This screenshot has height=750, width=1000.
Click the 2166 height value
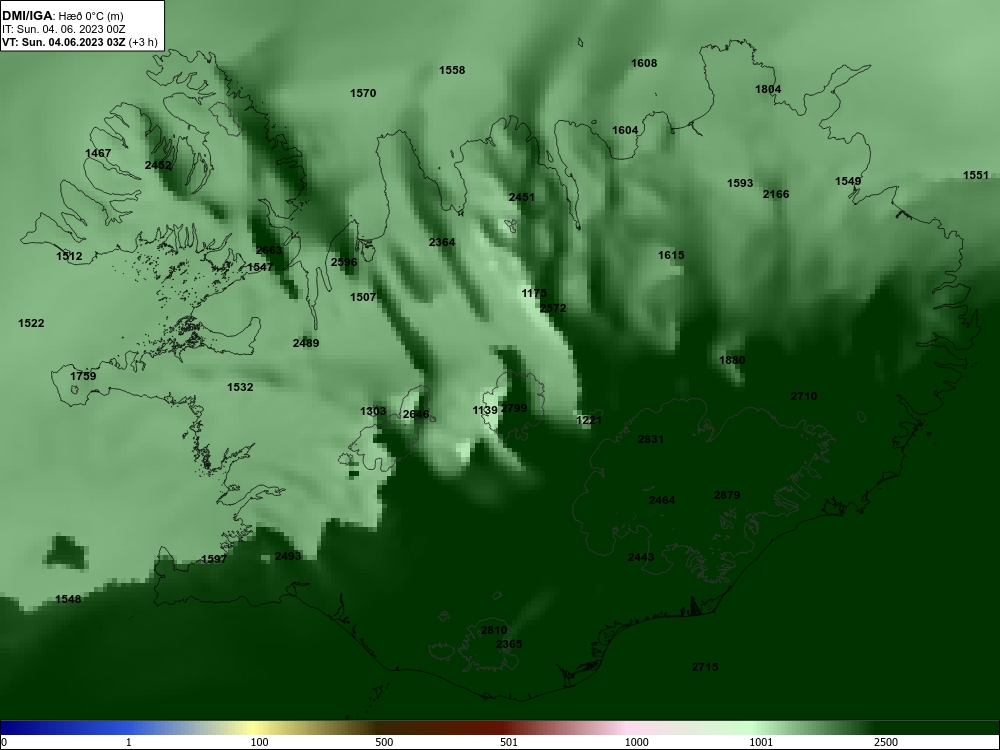tap(776, 194)
